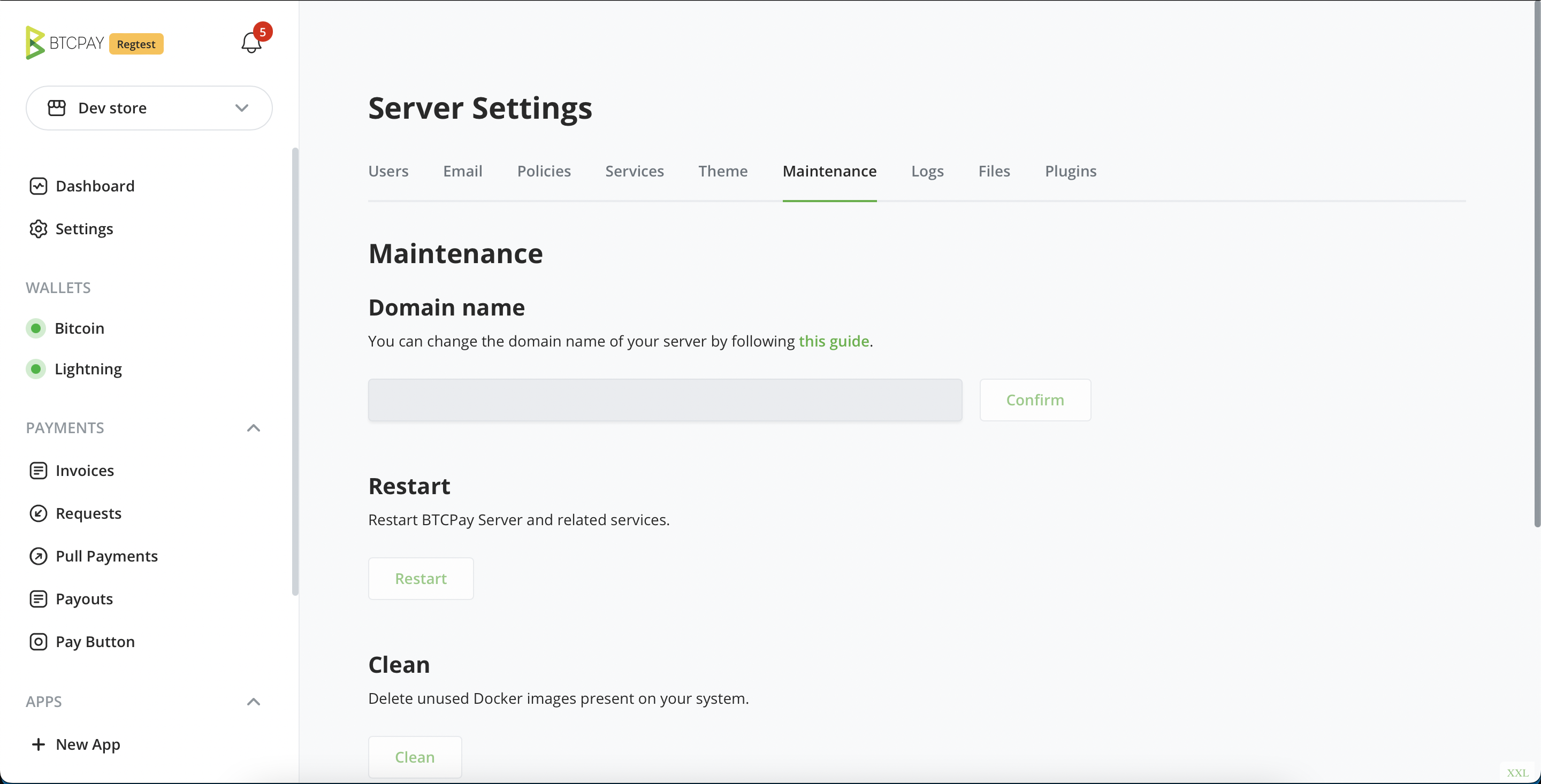1541x784 pixels.
Task: Switch to the Logs tab
Action: pos(927,171)
